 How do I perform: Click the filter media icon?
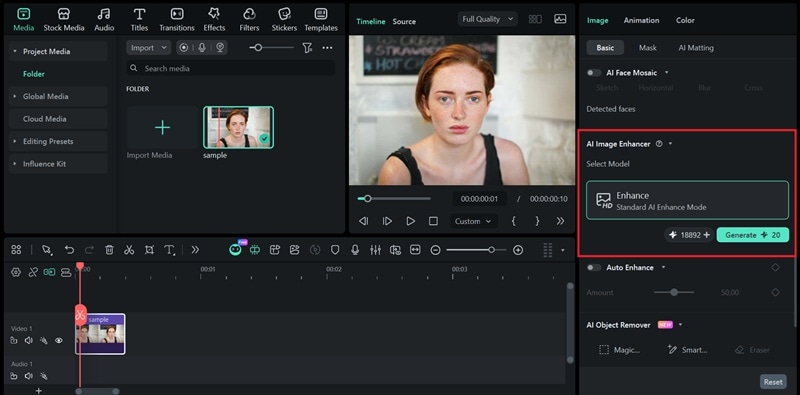coord(307,47)
